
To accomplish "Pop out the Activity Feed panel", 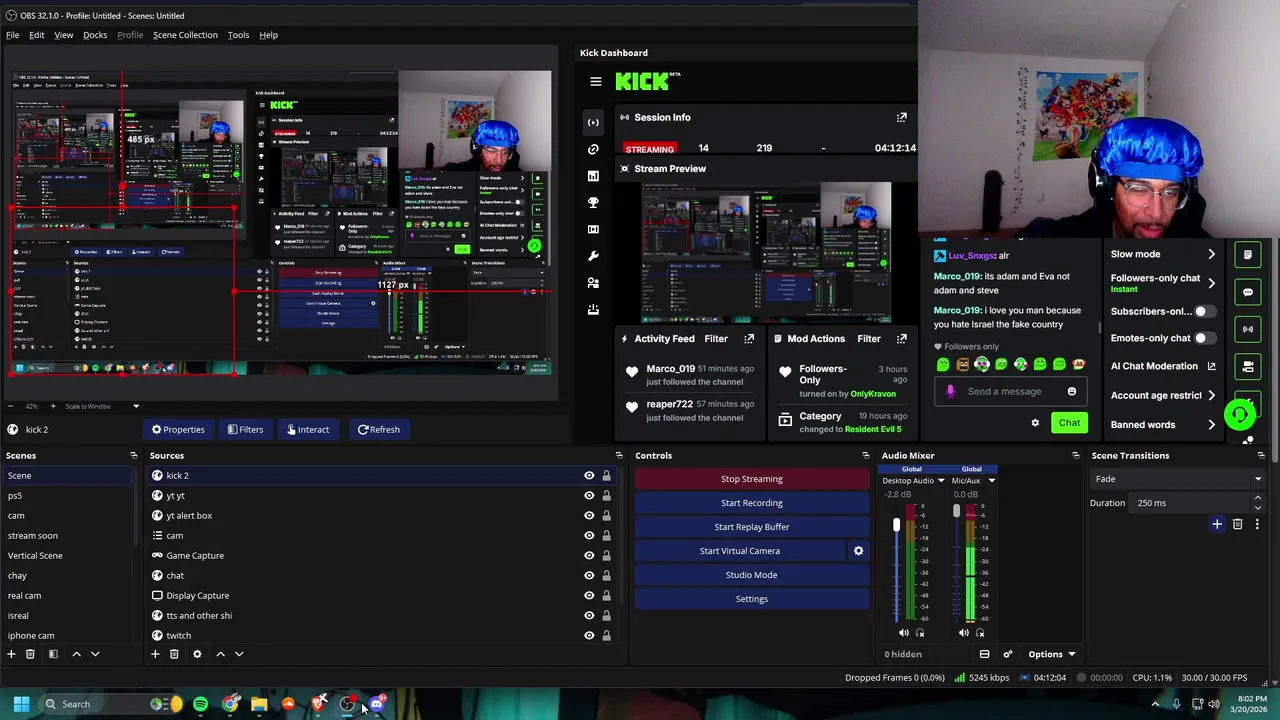I will pyautogui.click(x=749, y=339).
